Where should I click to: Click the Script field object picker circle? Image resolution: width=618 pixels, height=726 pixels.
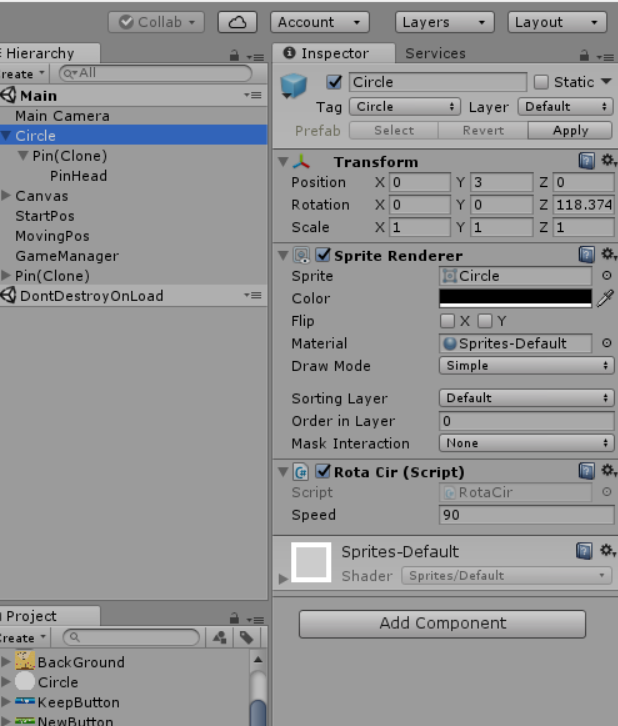(x=606, y=492)
